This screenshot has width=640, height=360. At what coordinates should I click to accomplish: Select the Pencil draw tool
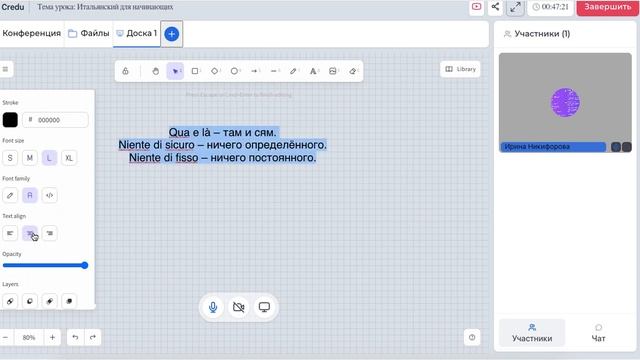[x=293, y=71]
